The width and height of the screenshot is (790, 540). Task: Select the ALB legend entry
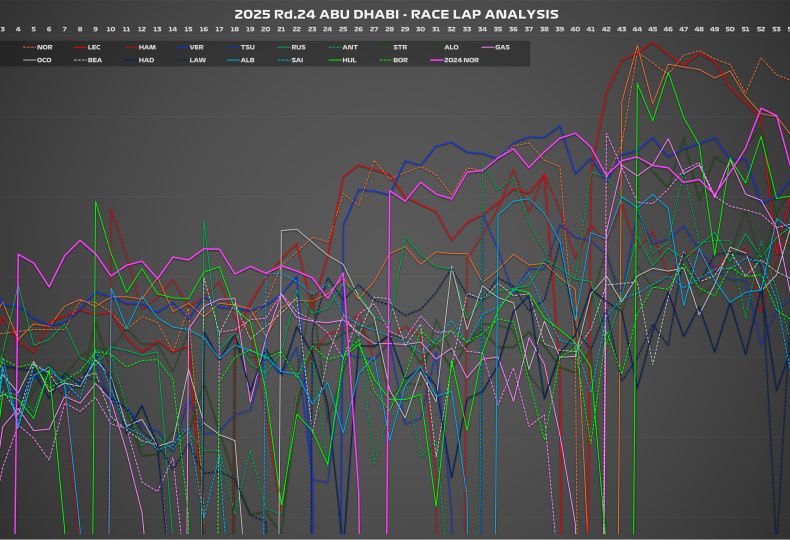247,60
